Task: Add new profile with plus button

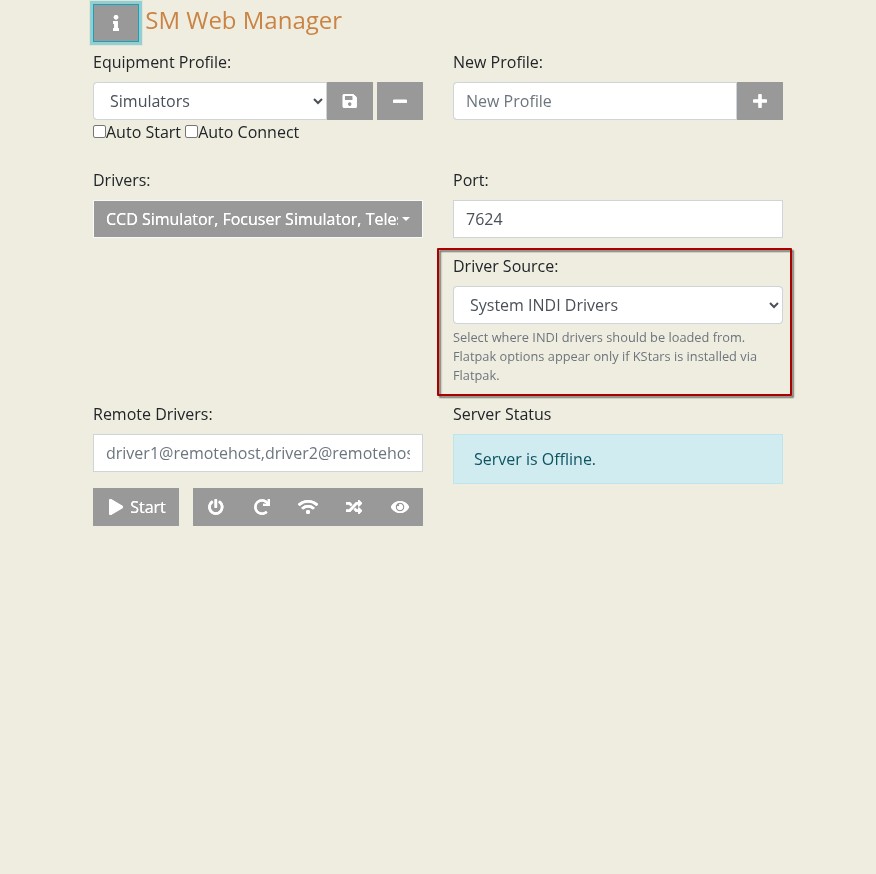Action: pyautogui.click(x=760, y=101)
